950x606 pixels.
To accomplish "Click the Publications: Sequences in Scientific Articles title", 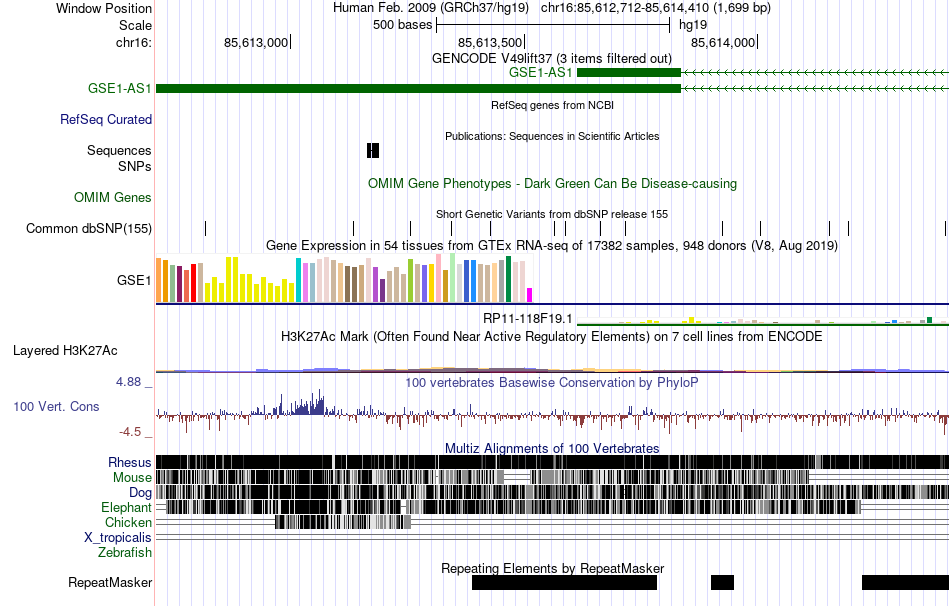I will coord(552,136).
